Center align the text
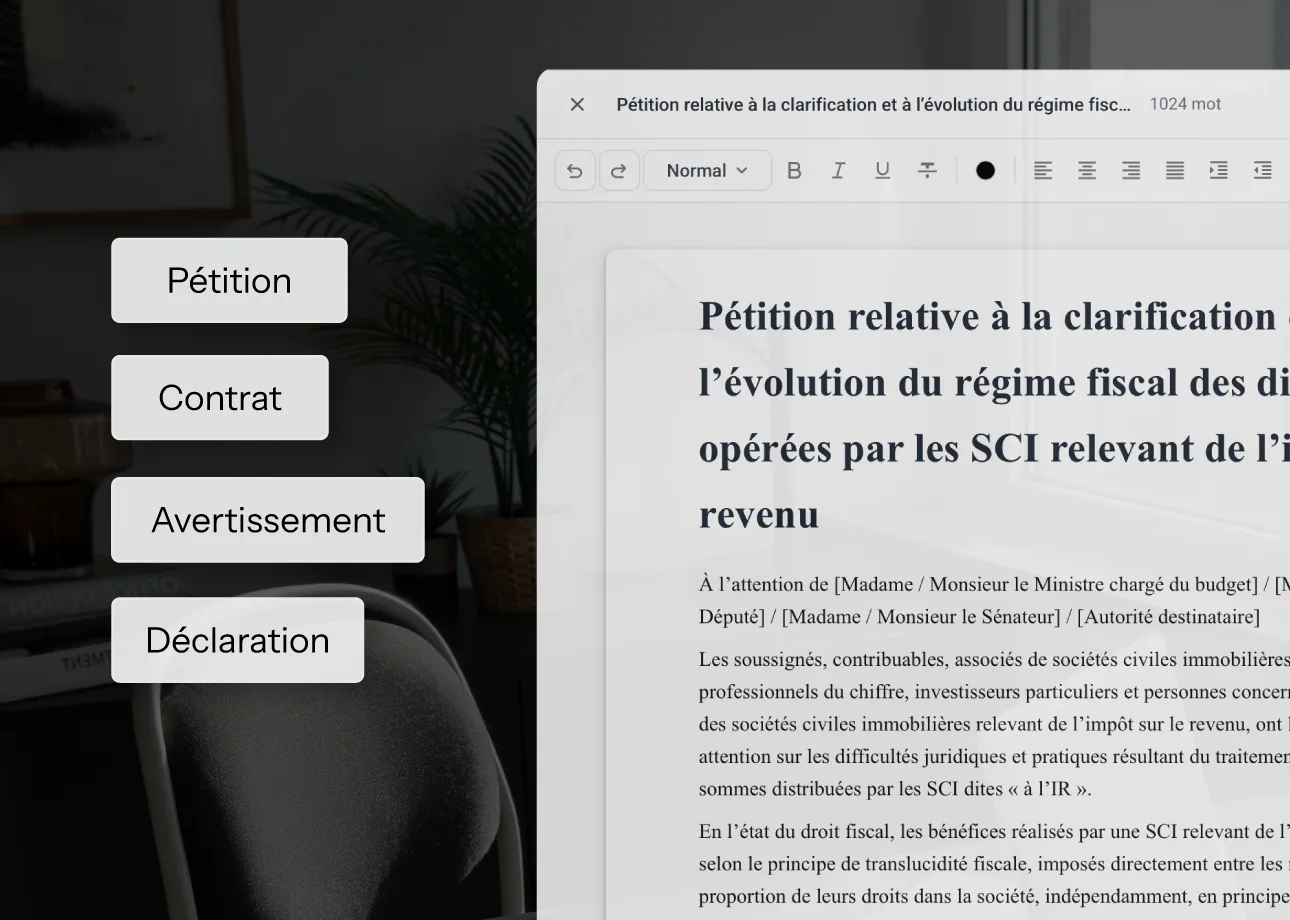The width and height of the screenshot is (1290, 920). 1087,171
